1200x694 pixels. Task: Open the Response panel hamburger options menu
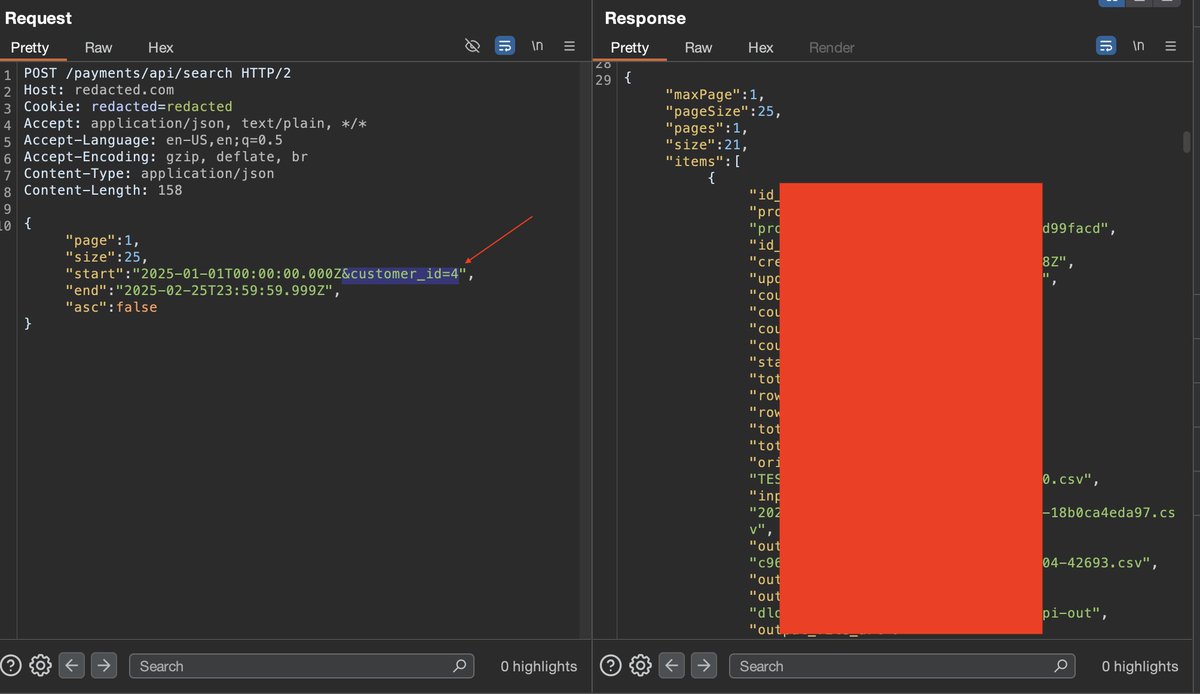[x=1170, y=46]
